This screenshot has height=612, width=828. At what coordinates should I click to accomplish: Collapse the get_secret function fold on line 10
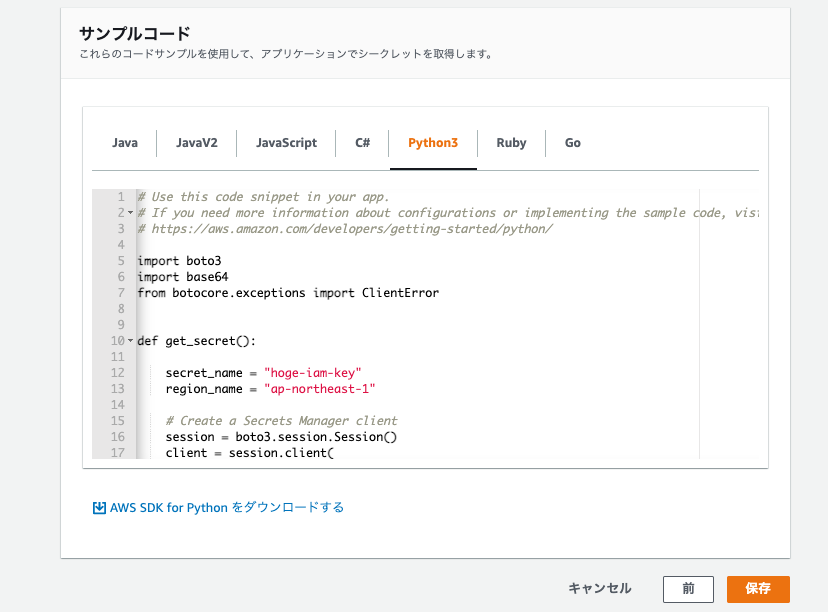pyautogui.click(x=129, y=340)
